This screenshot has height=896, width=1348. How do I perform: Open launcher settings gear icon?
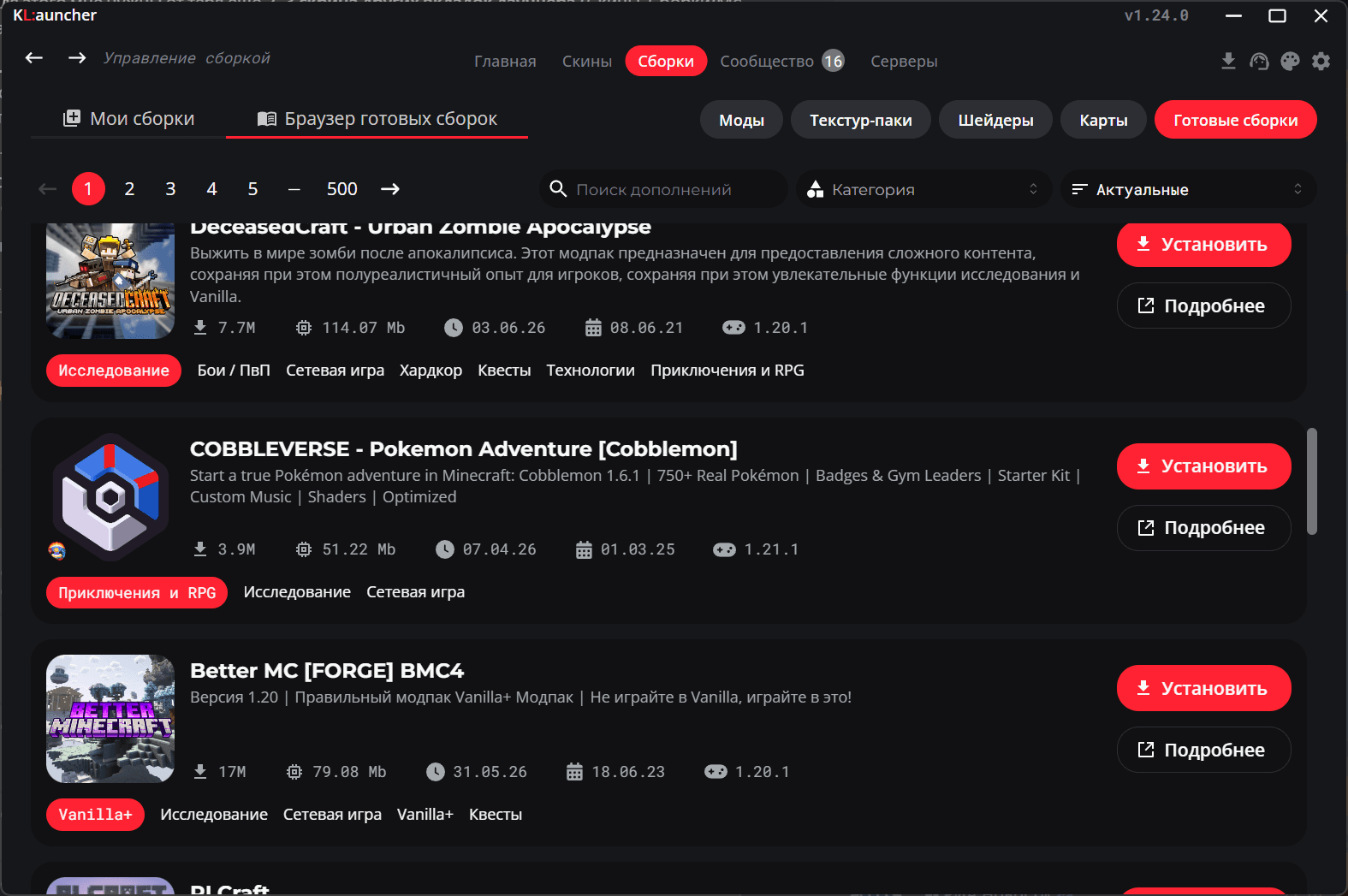[x=1321, y=61]
